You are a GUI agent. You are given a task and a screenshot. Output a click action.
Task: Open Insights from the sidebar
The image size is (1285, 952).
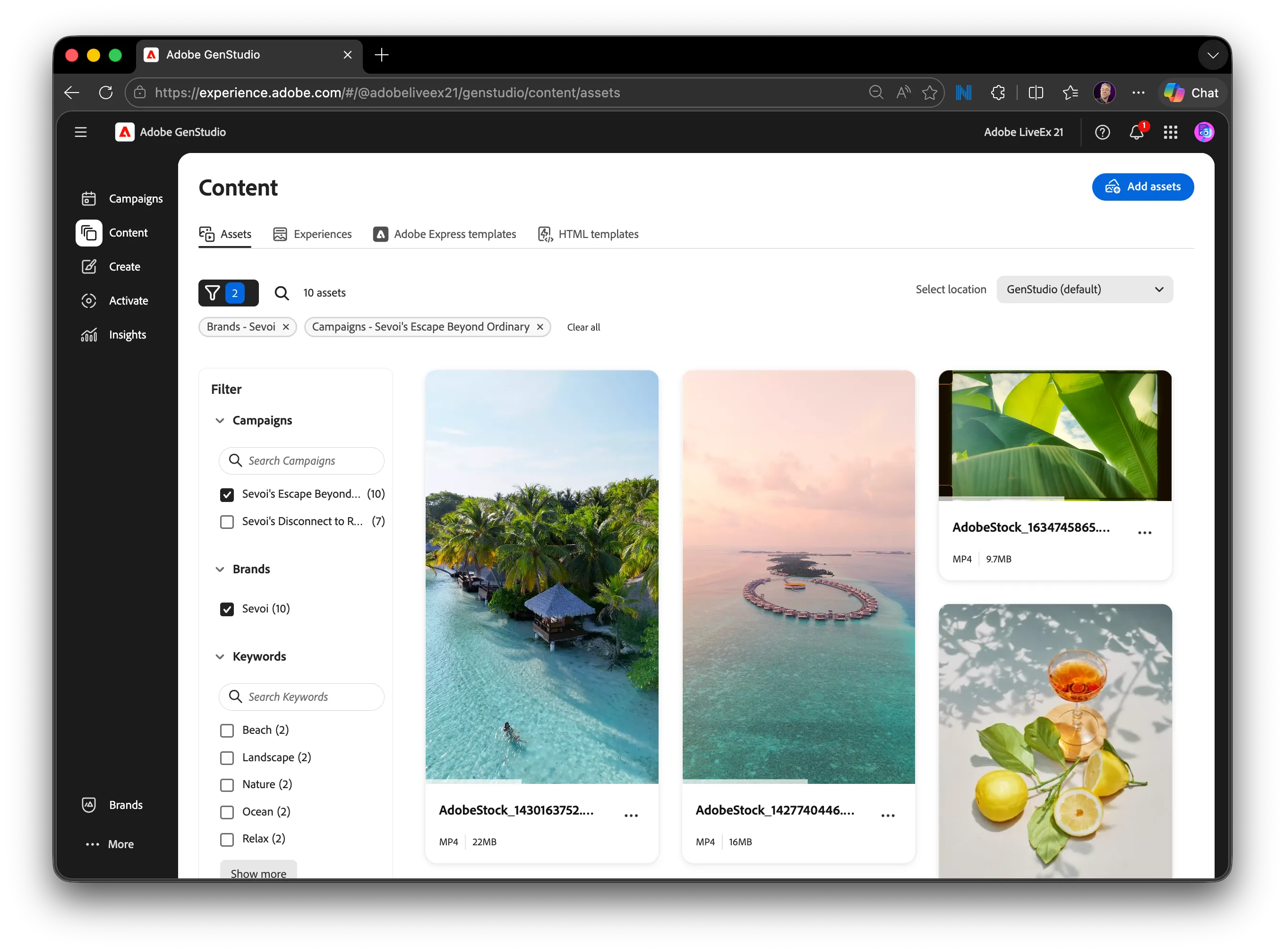(x=113, y=335)
